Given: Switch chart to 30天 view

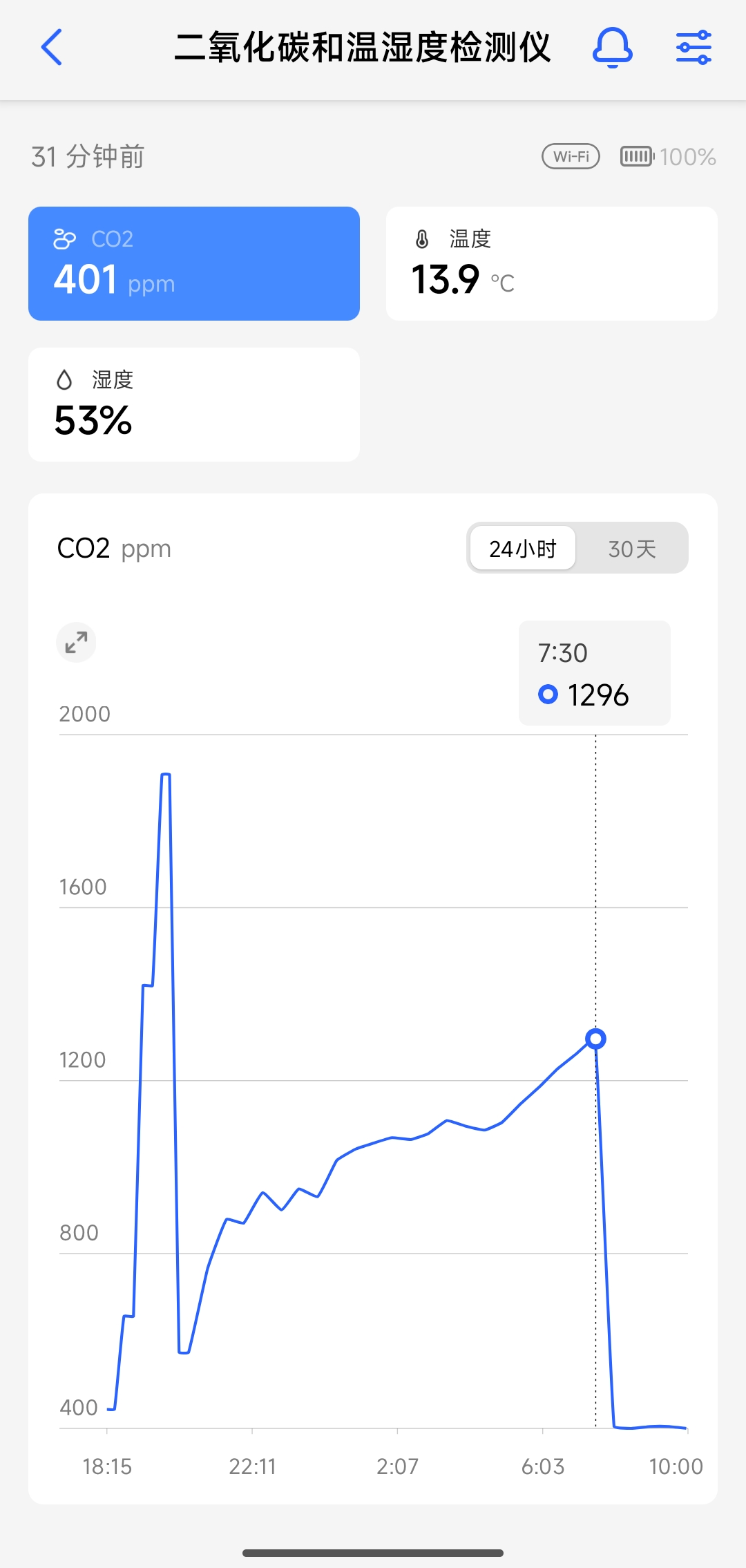Looking at the screenshot, I should coord(631,549).
